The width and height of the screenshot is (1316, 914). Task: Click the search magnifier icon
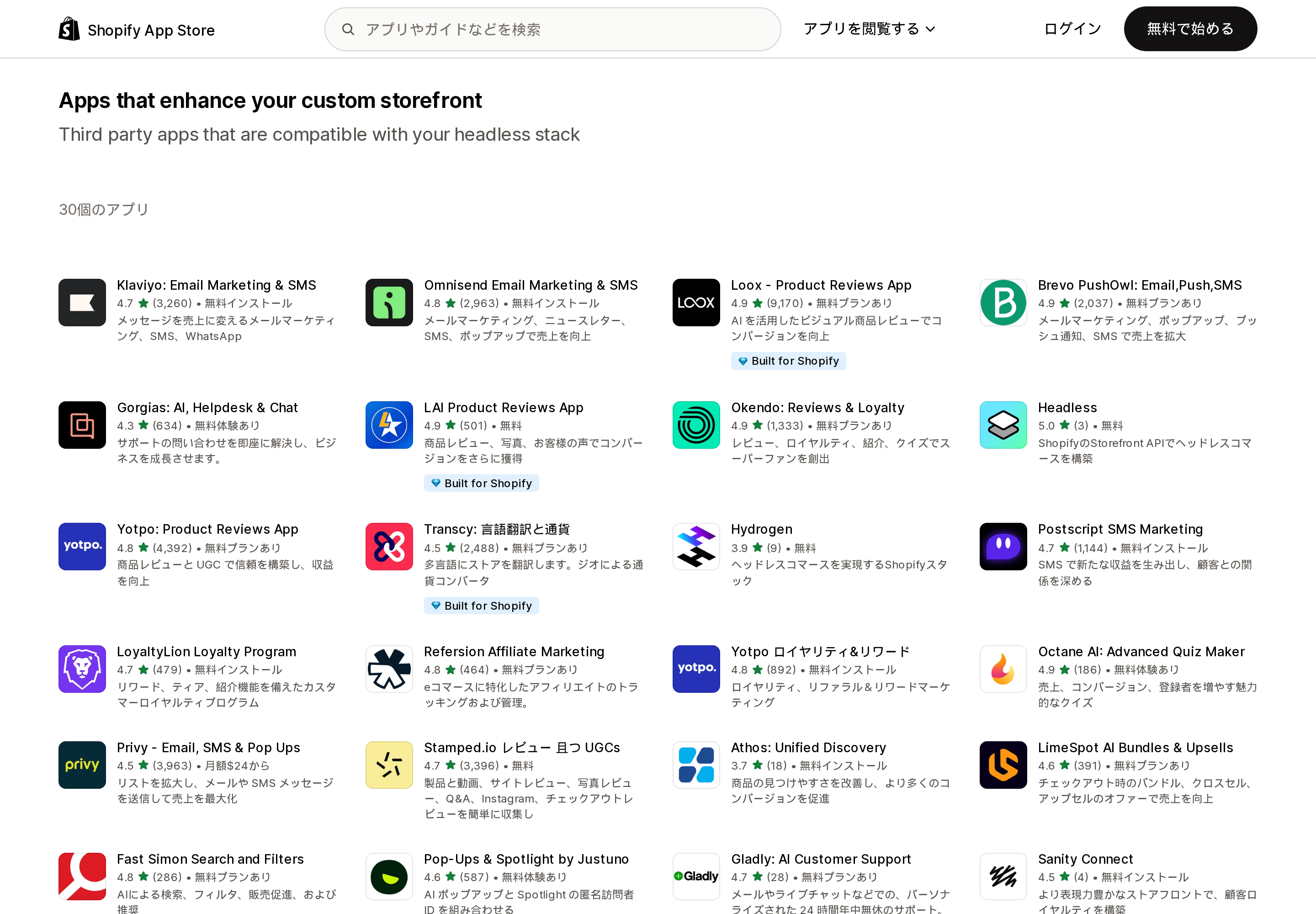348,29
